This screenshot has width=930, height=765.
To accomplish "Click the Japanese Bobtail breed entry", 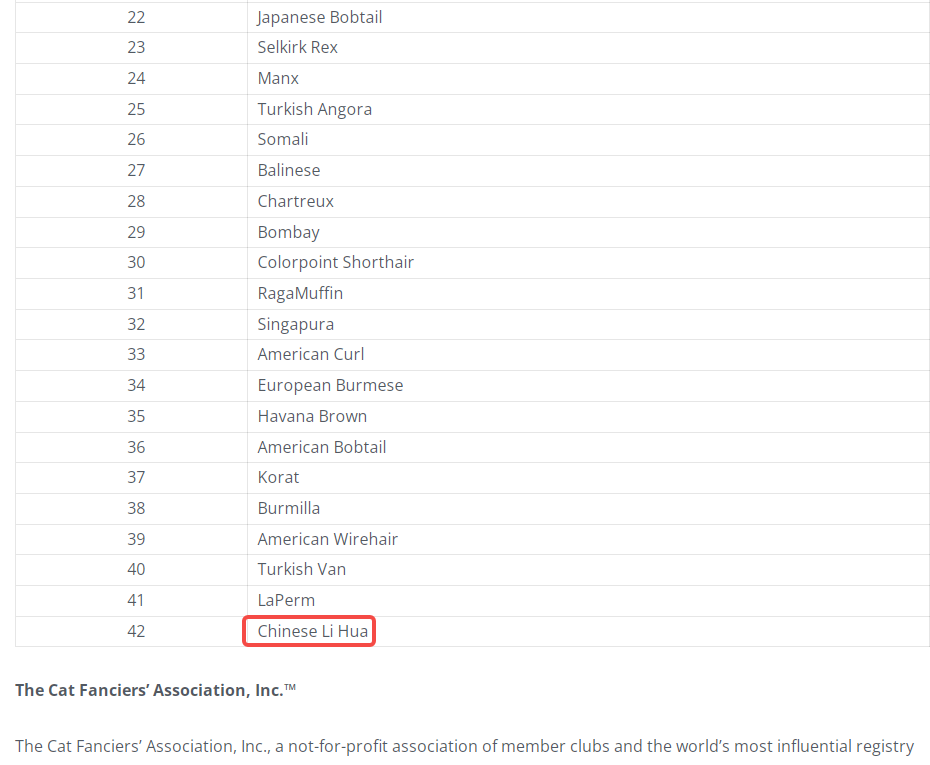I will [319, 17].
